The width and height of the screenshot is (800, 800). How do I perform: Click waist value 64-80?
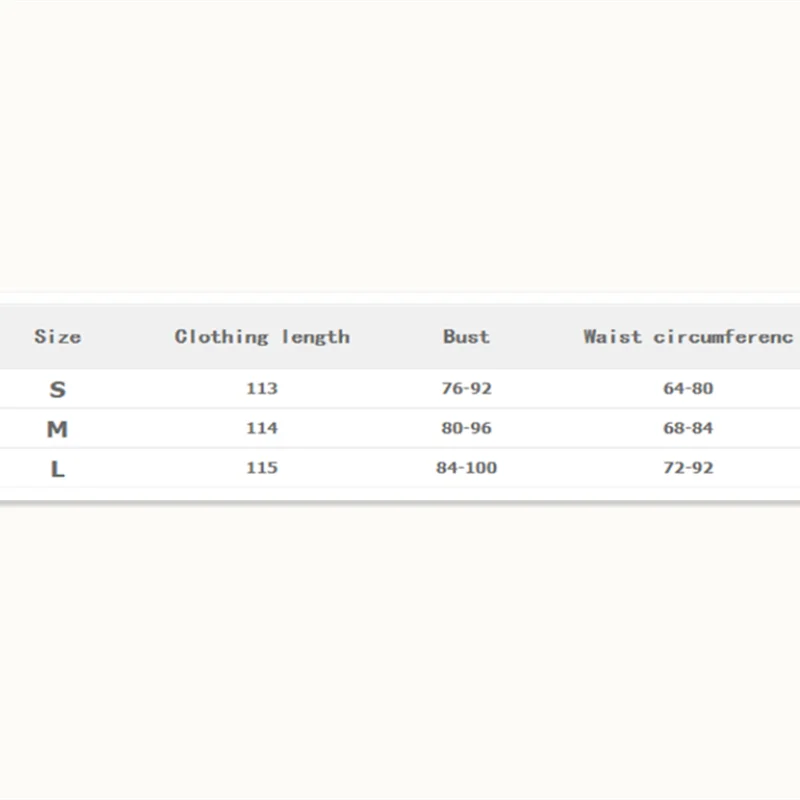(688, 389)
